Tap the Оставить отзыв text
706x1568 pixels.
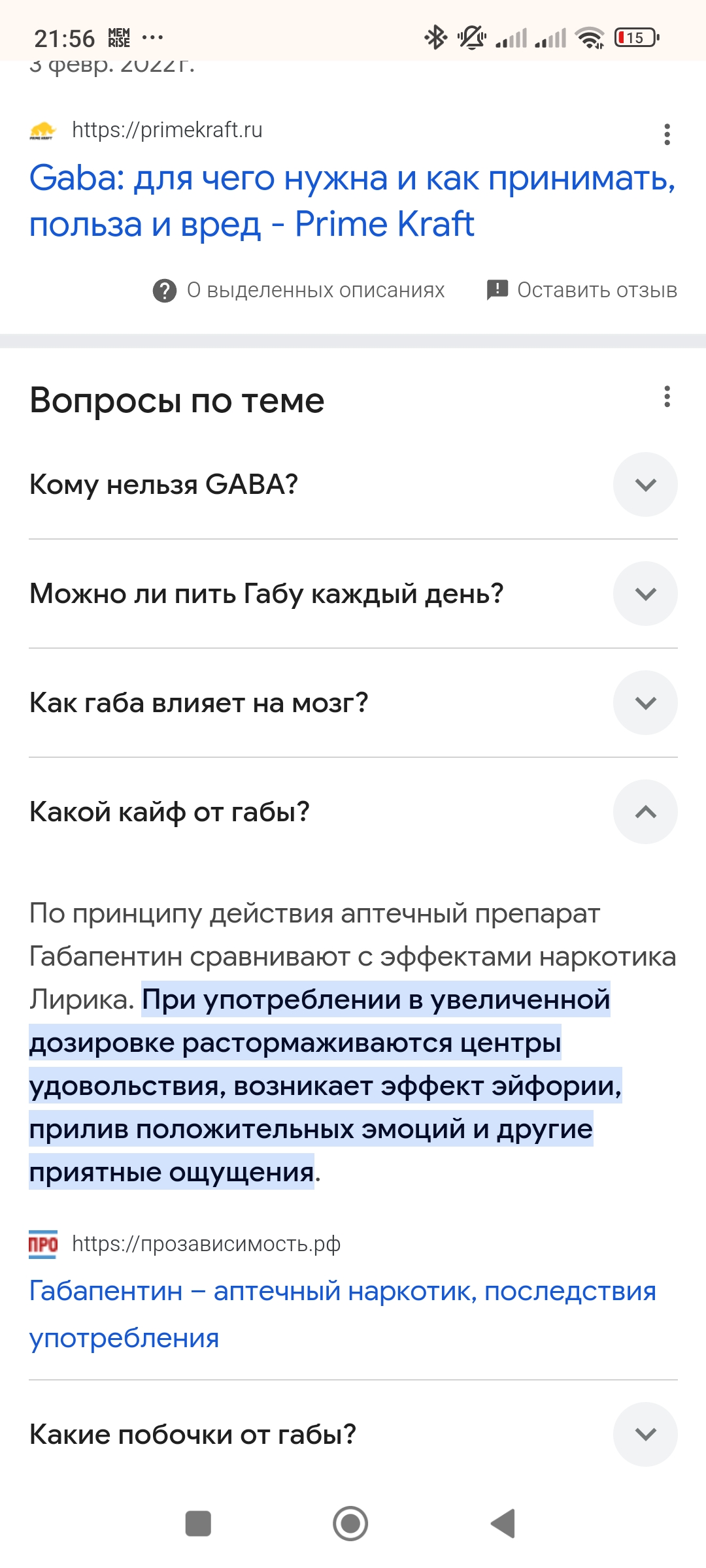coord(597,290)
